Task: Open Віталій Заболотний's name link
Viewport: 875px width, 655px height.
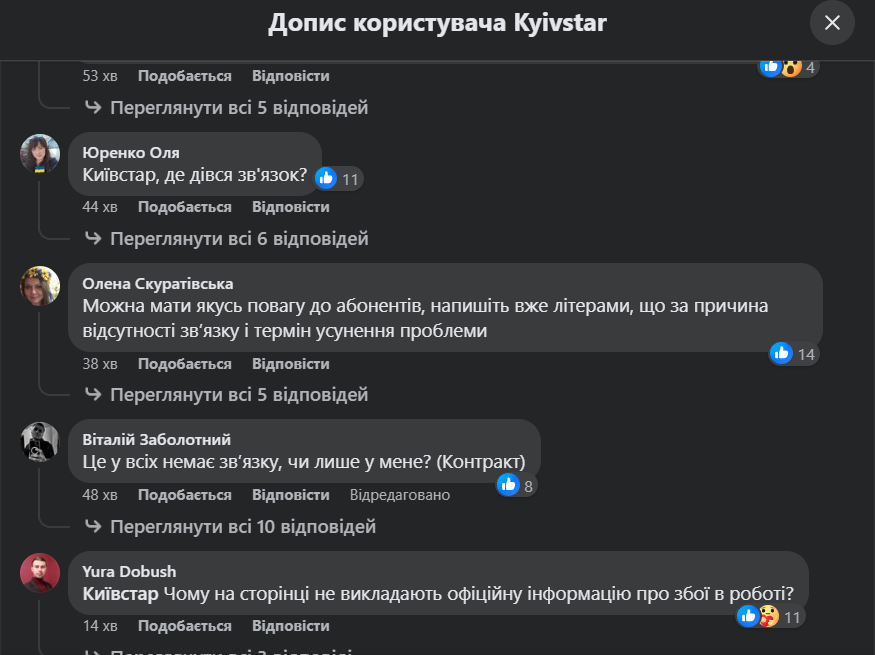Action: [156, 440]
